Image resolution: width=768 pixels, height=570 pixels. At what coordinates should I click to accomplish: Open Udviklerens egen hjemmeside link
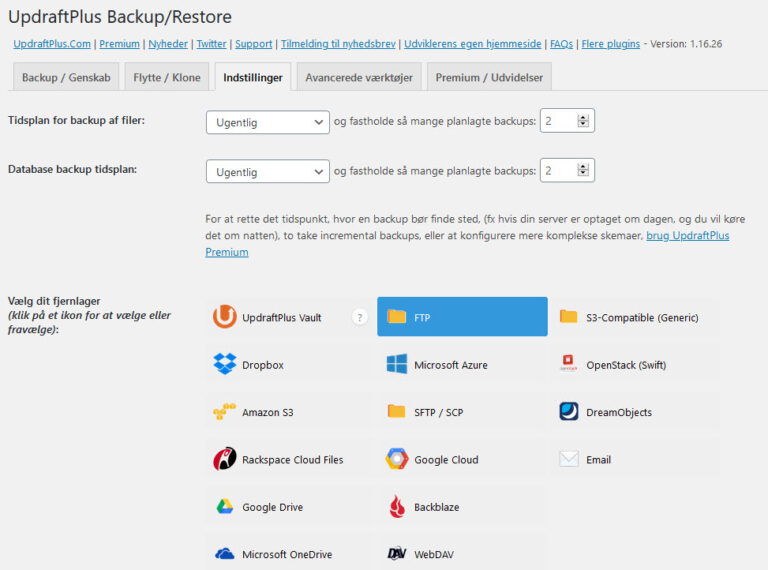pos(473,44)
